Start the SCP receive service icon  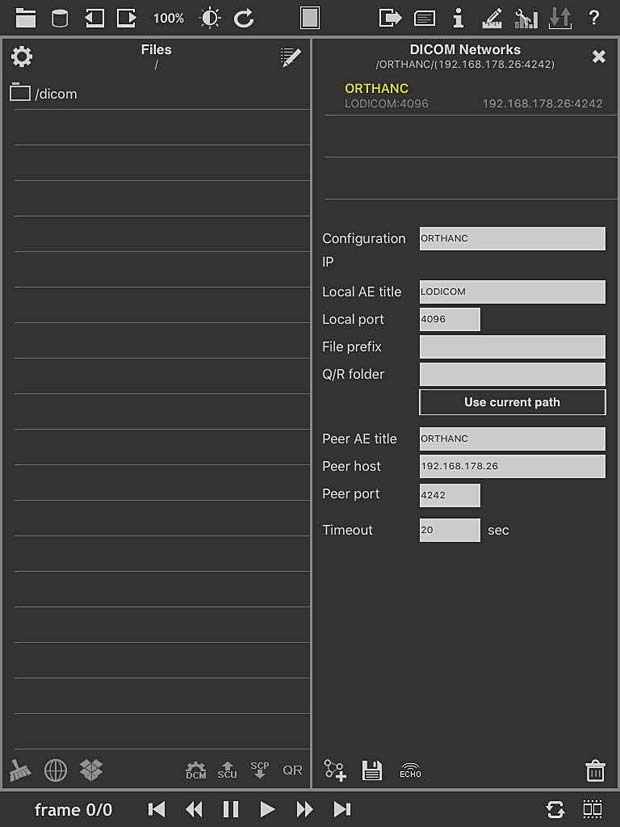click(259, 770)
